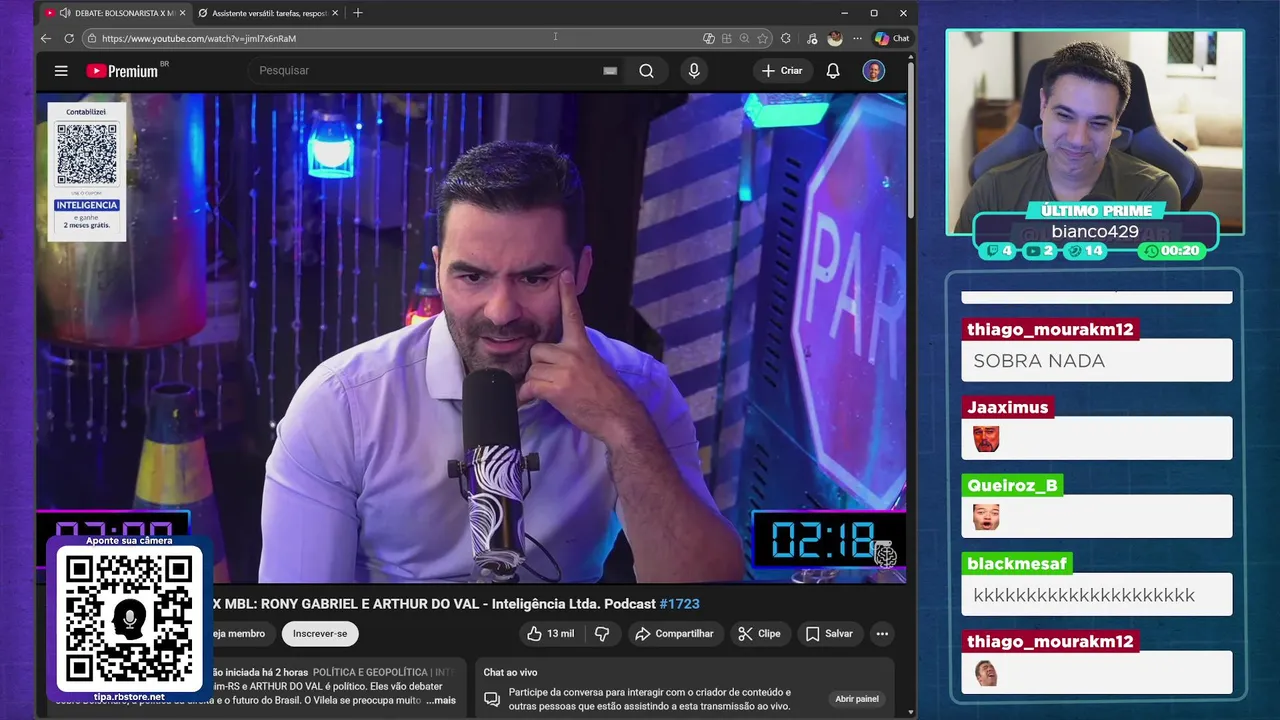The width and height of the screenshot is (1280, 720).
Task: Open the browser settings and more ellipsis
Action: click(857, 38)
